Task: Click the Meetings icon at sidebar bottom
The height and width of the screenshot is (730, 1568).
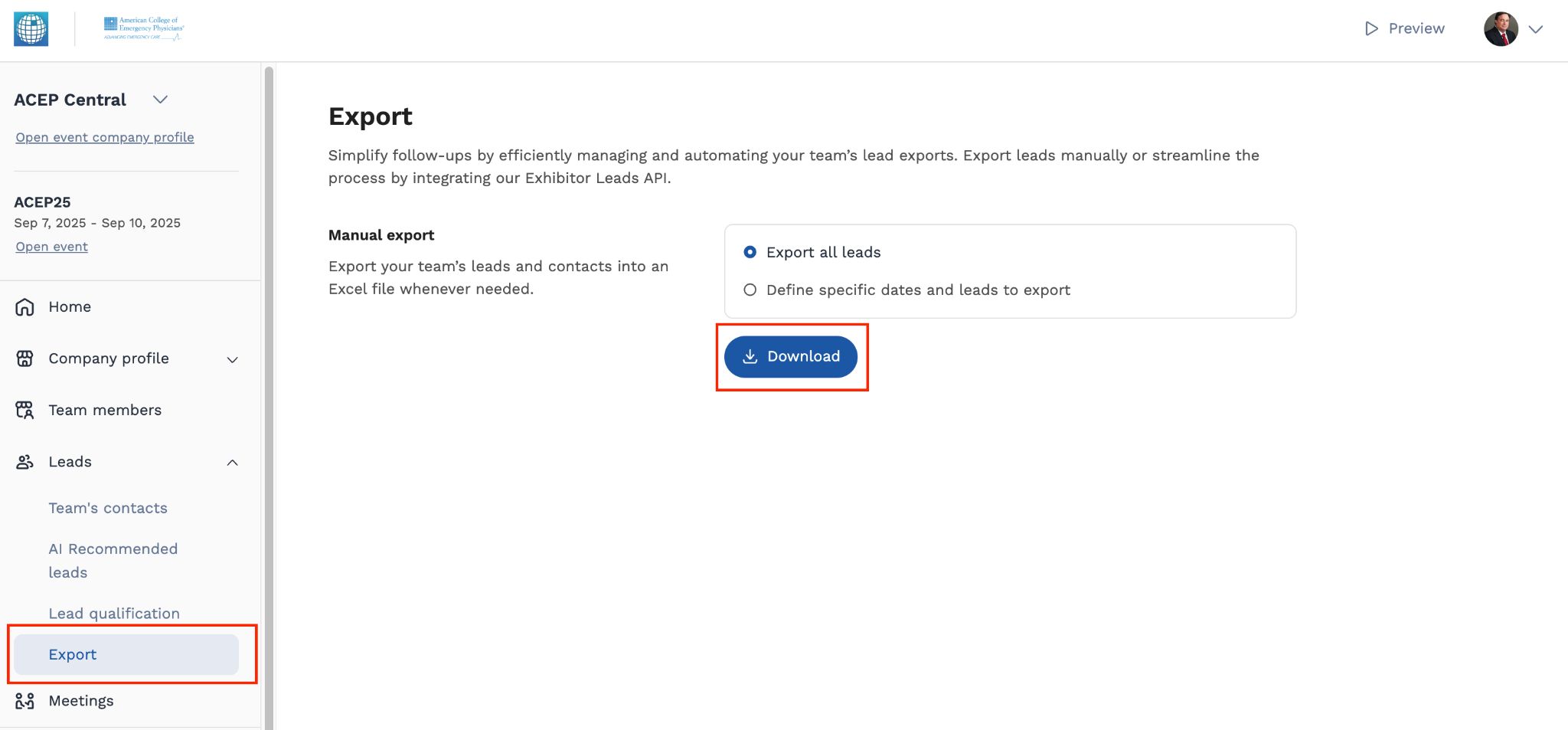Action: point(24,700)
